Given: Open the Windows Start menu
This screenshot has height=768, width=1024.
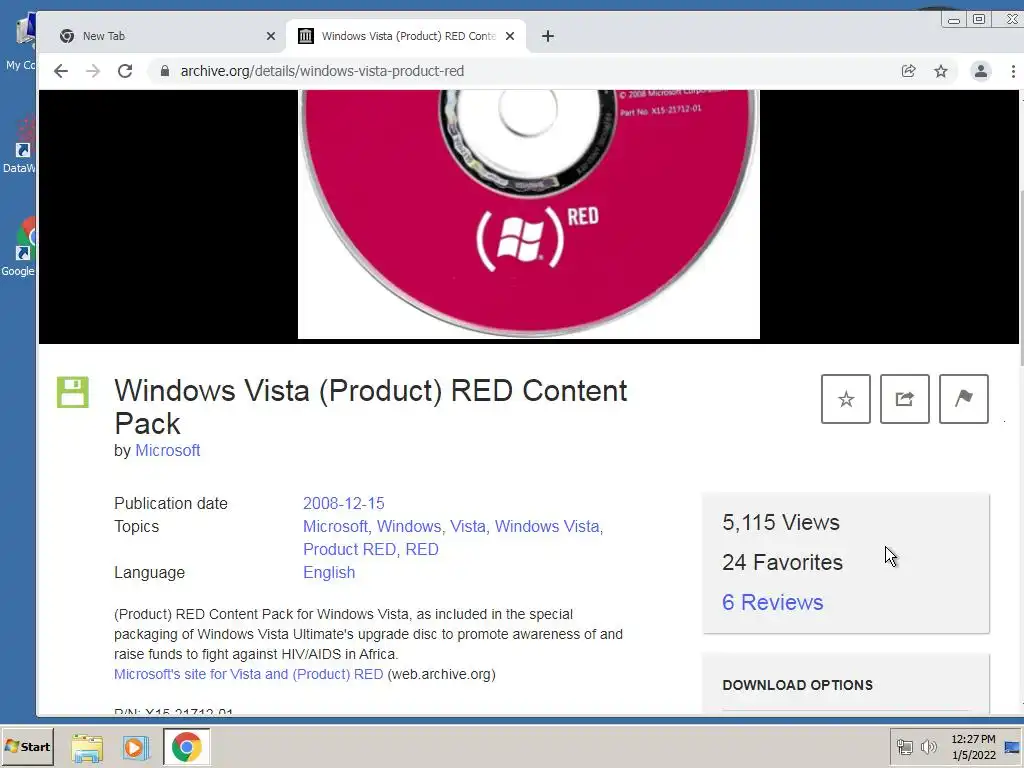Looking at the screenshot, I should point(27,747).
